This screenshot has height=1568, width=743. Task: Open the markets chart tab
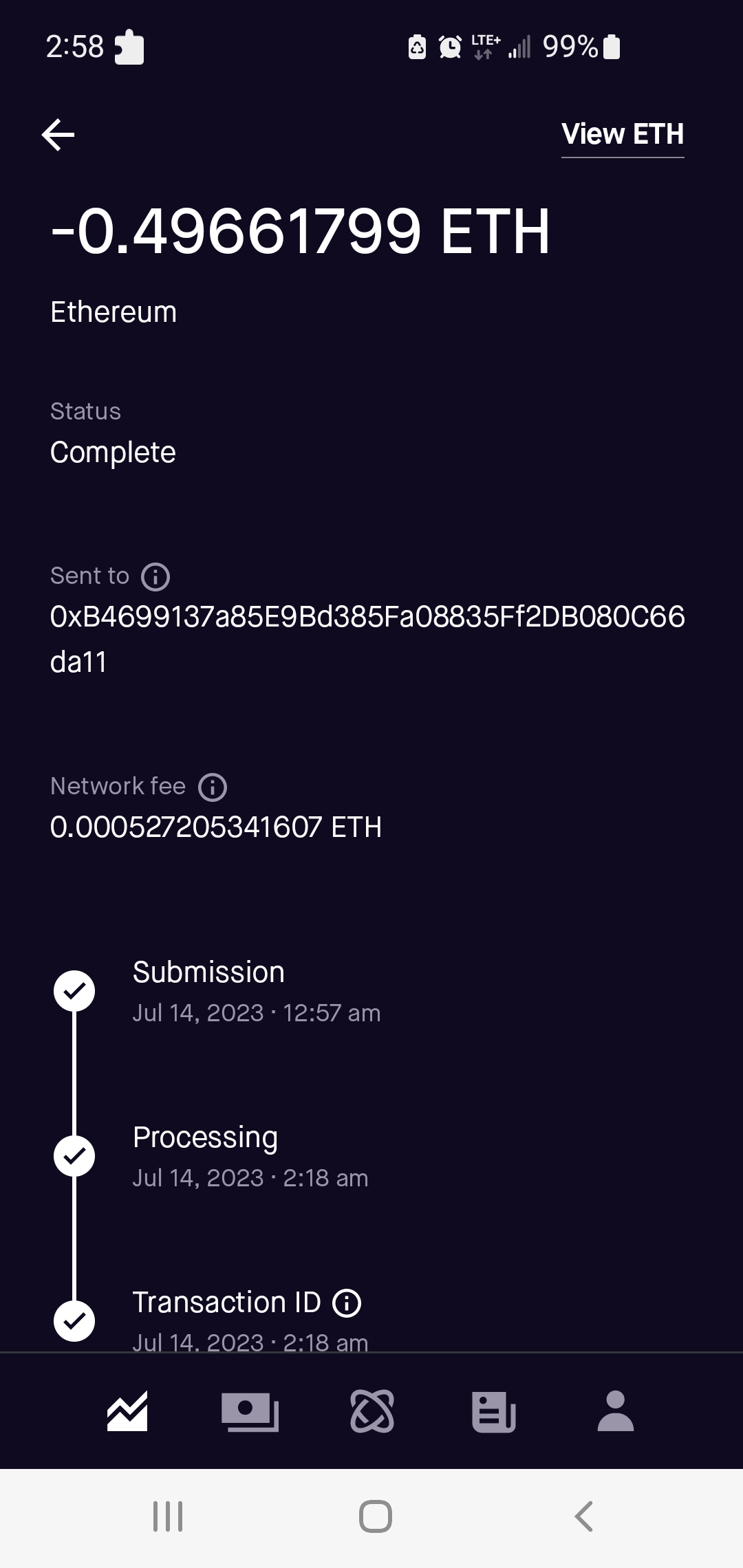coord(127,1412)
